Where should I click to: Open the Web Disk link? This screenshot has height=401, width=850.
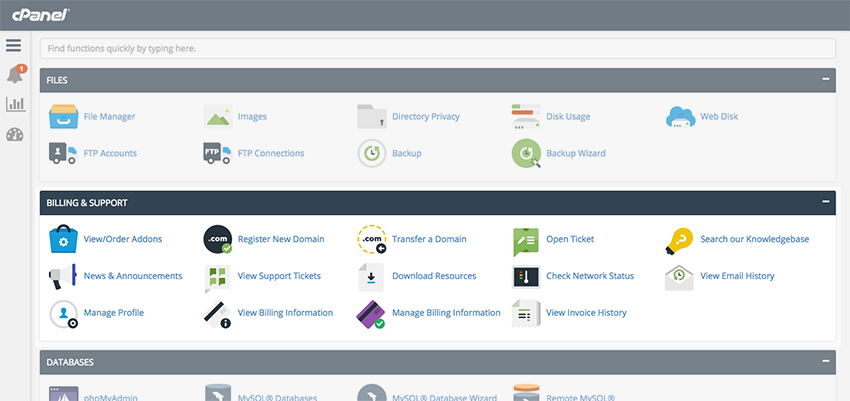coord(719,117)
